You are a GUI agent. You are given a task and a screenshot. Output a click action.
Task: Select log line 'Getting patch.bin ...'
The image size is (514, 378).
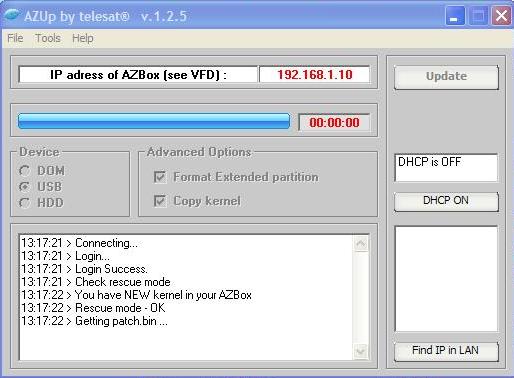click(94, 321)
